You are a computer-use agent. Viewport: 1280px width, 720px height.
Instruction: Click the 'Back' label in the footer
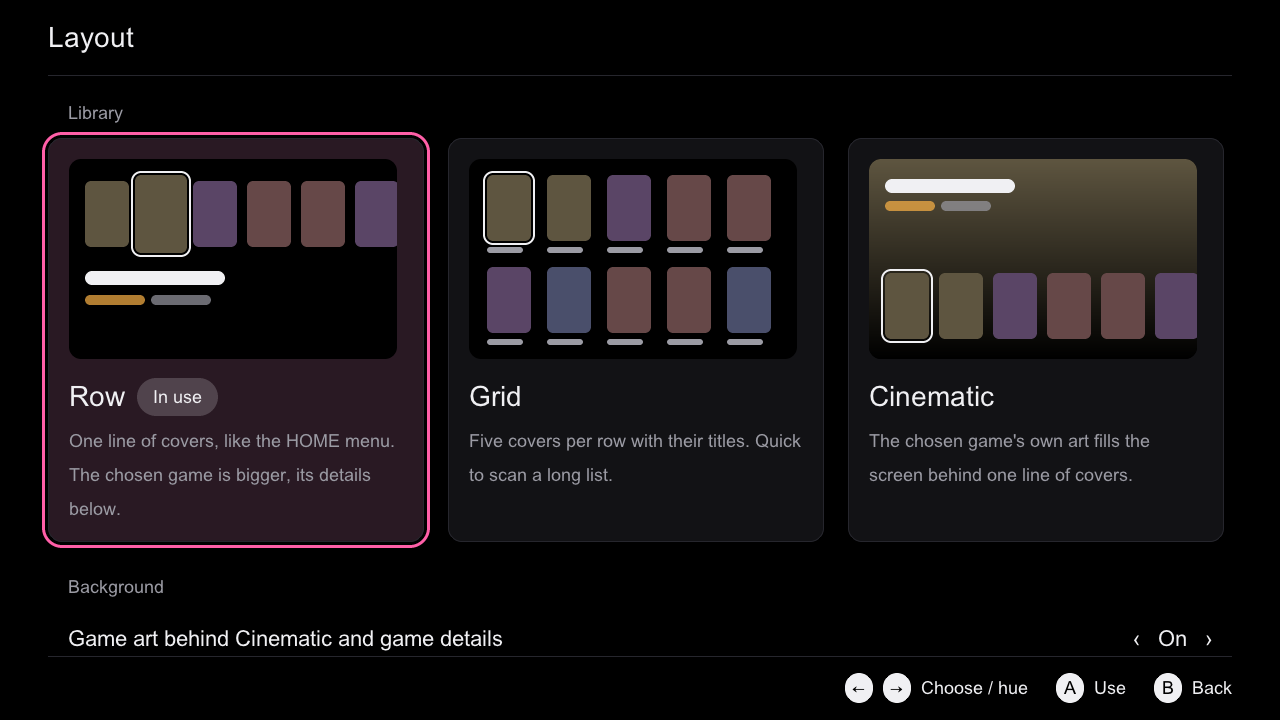click(1212, 688)
